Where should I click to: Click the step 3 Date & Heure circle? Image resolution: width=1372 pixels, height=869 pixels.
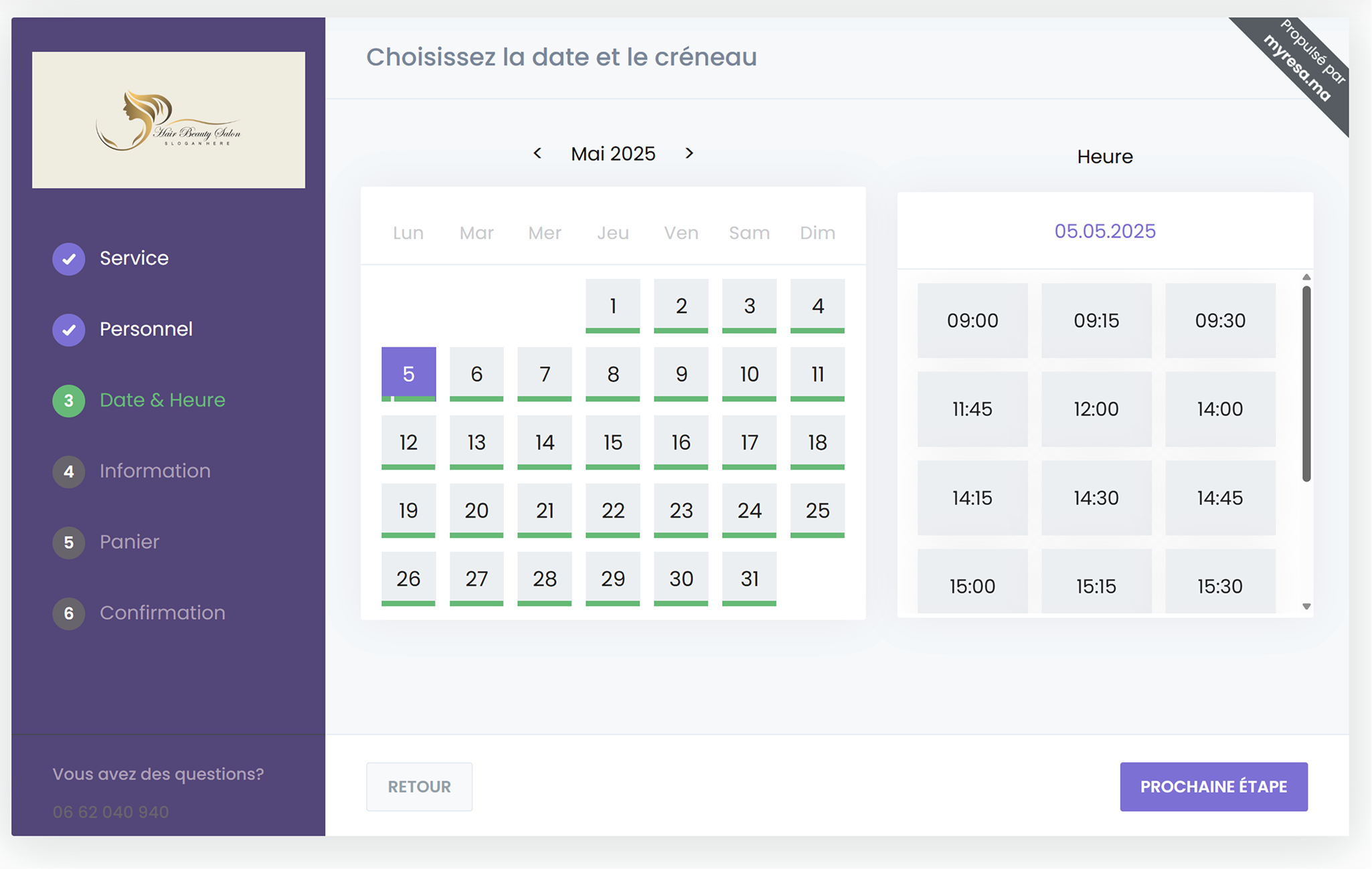[69, 401]
